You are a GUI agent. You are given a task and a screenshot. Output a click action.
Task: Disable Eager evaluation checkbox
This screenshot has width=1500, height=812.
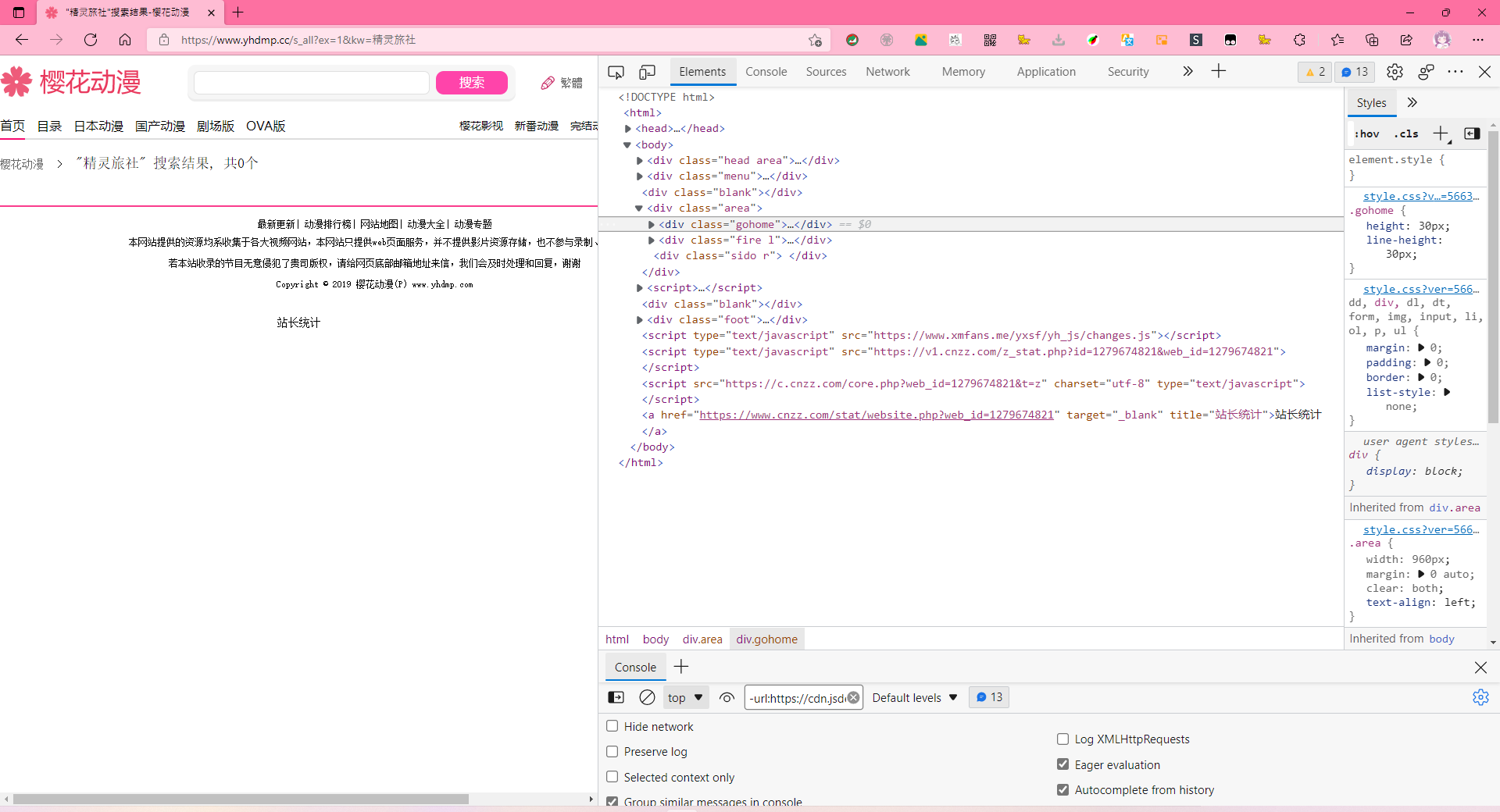1062,764
